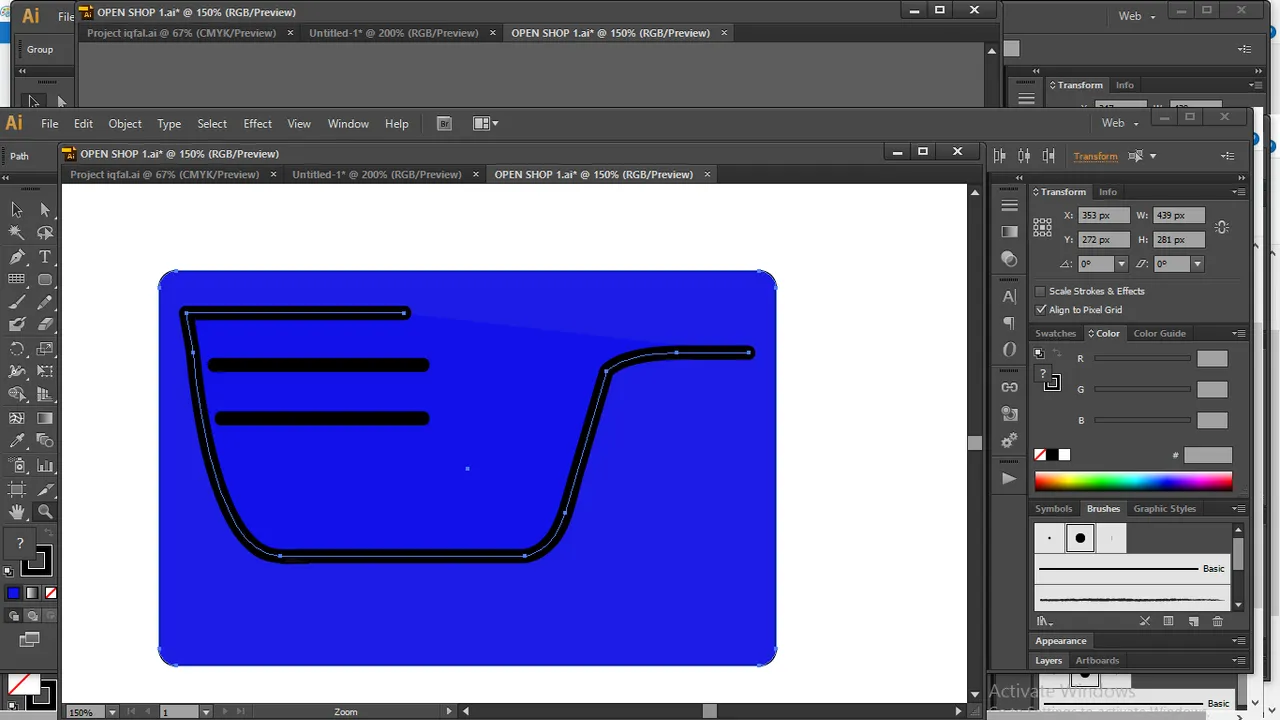The height and width of the screenshot is (720, 1280).
Task: Switch toolbox paint mode to Gradient
Action: (x=32, y=593)
